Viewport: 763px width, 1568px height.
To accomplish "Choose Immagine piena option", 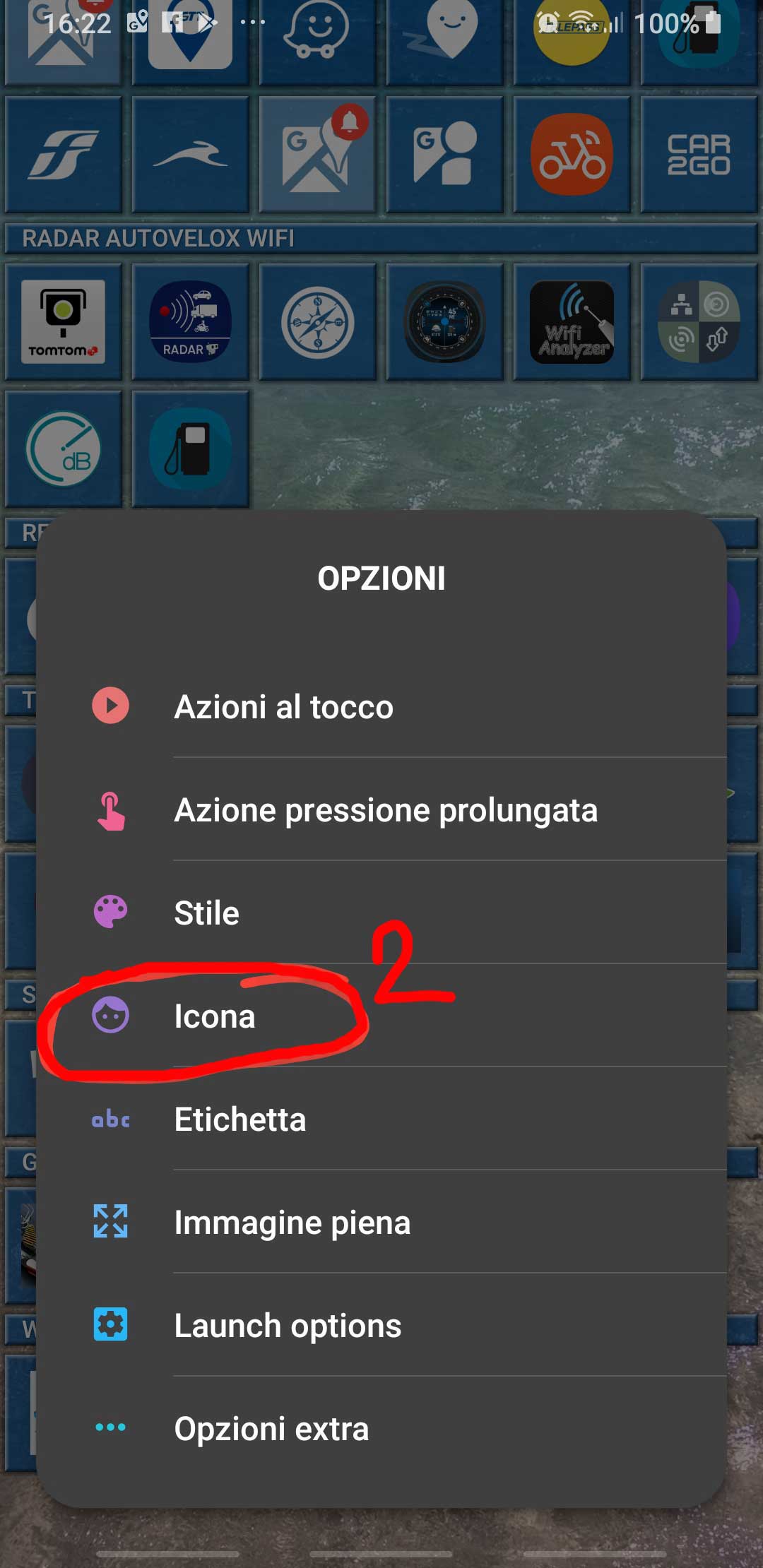I will [381, 1222].
